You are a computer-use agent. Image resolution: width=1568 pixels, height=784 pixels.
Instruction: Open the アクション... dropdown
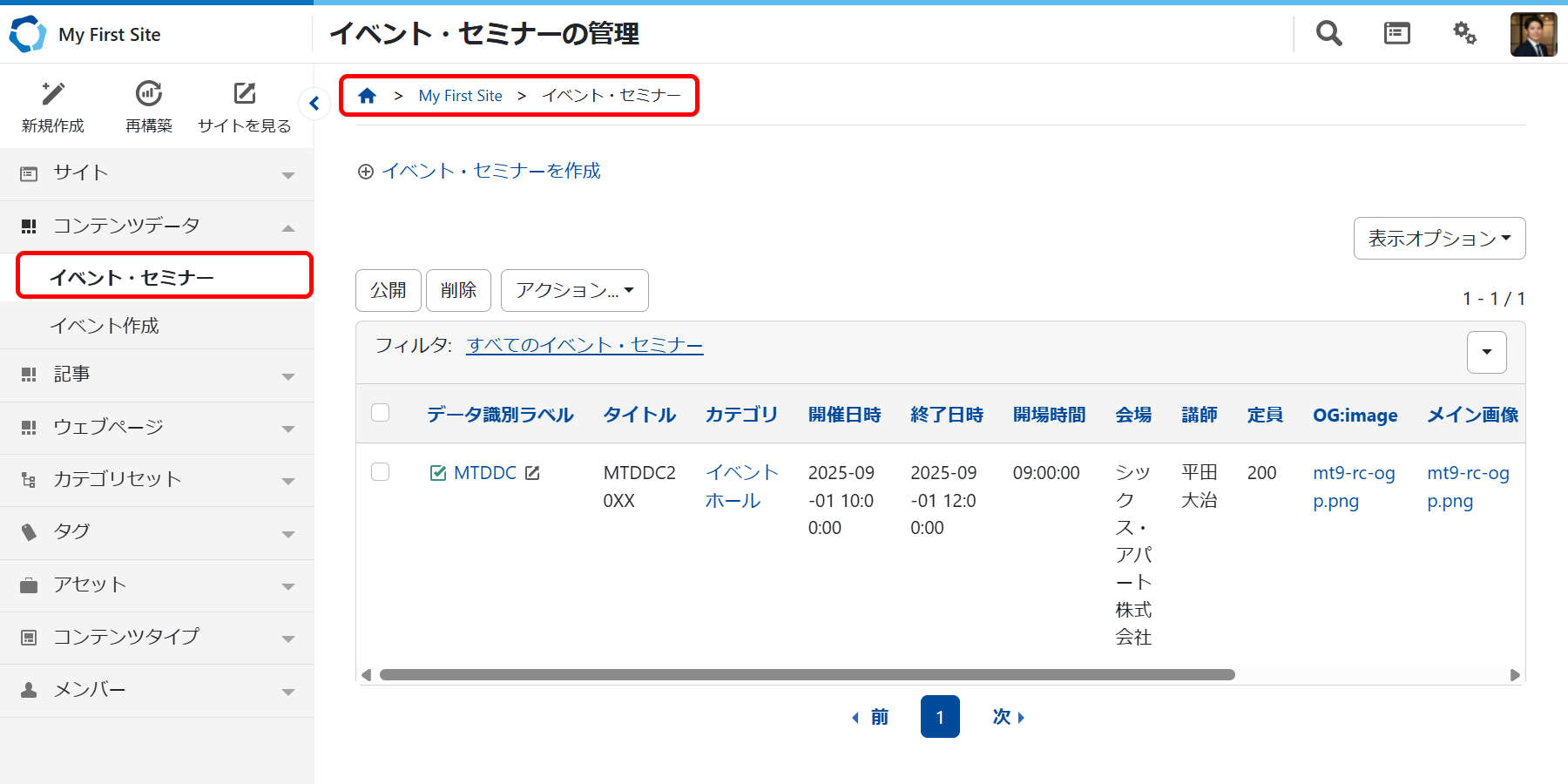tap(574, 291)
